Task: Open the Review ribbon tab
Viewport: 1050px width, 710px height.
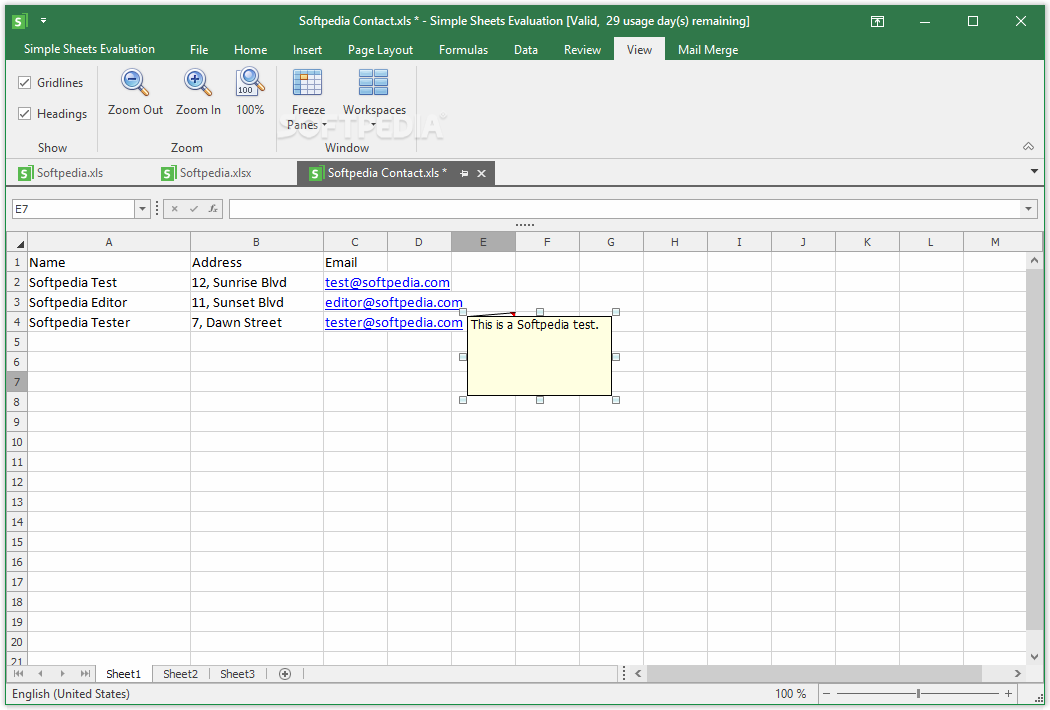Action: coord(582,50)
